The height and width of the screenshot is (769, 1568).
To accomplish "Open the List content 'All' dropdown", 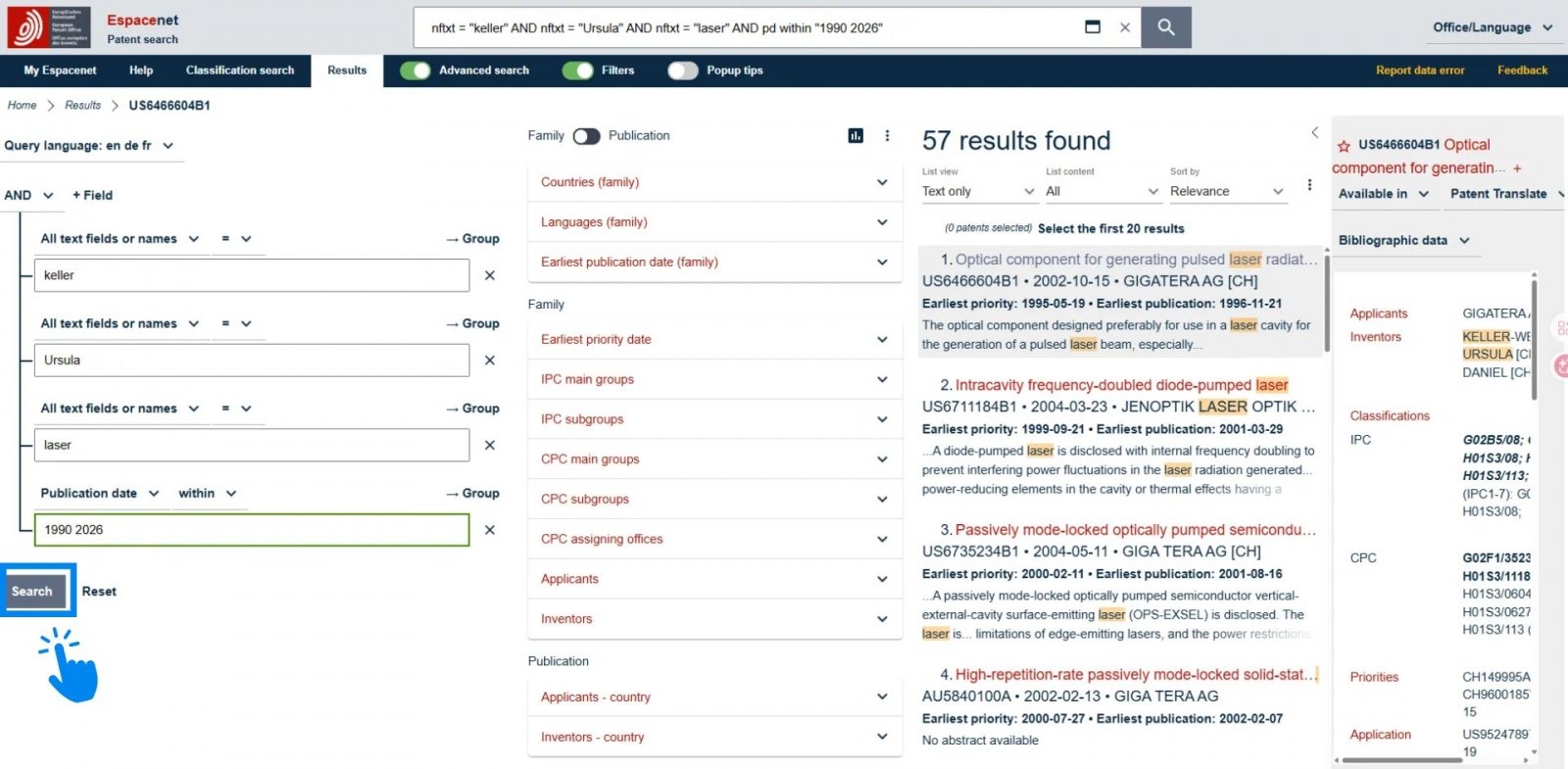I will (x=1102, y=192).
